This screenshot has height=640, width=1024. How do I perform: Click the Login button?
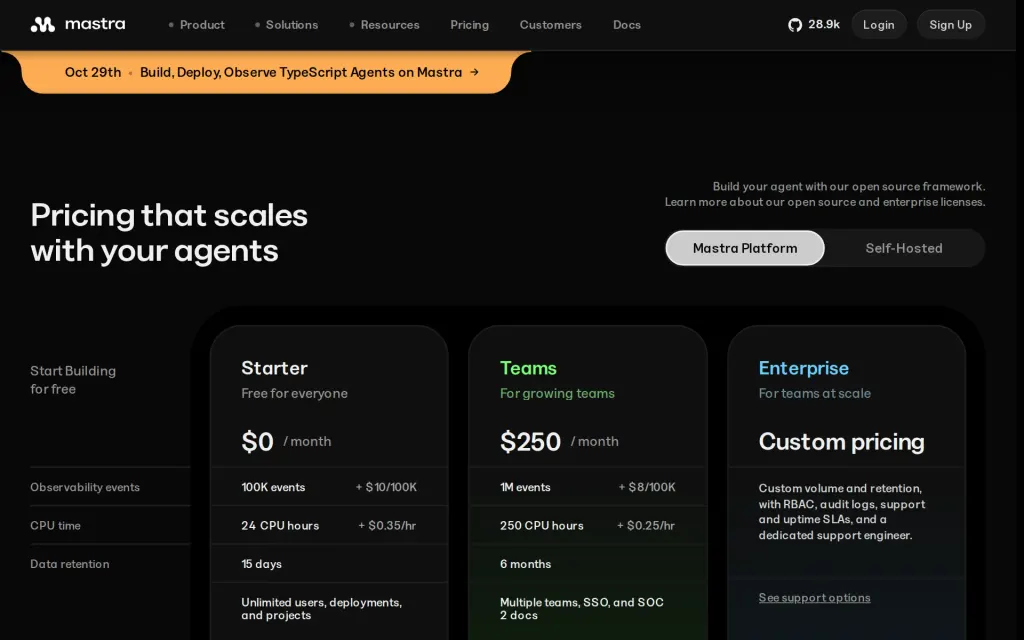tap(878, 25)
